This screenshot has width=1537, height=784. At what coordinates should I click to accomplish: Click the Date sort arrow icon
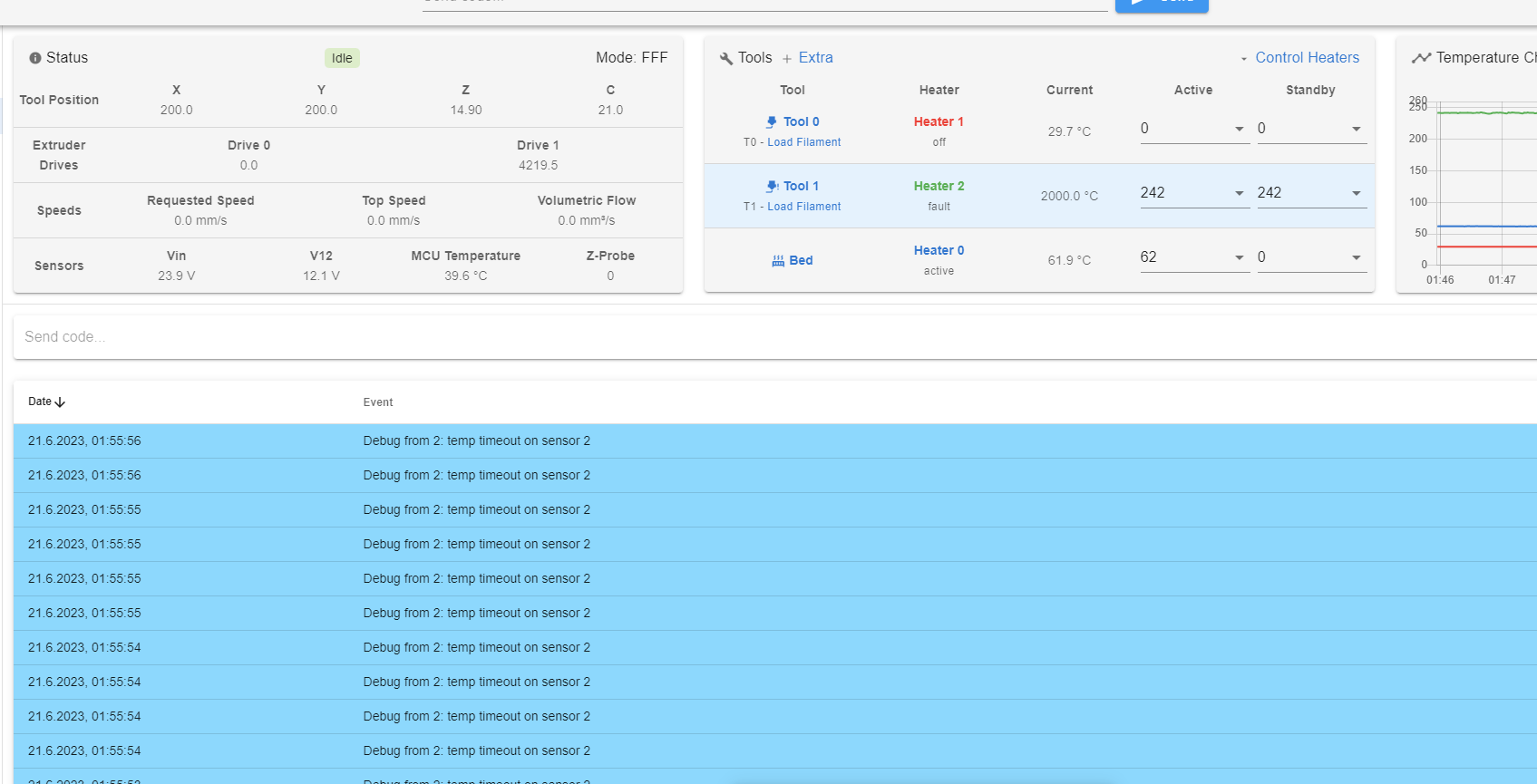point(61,402)
